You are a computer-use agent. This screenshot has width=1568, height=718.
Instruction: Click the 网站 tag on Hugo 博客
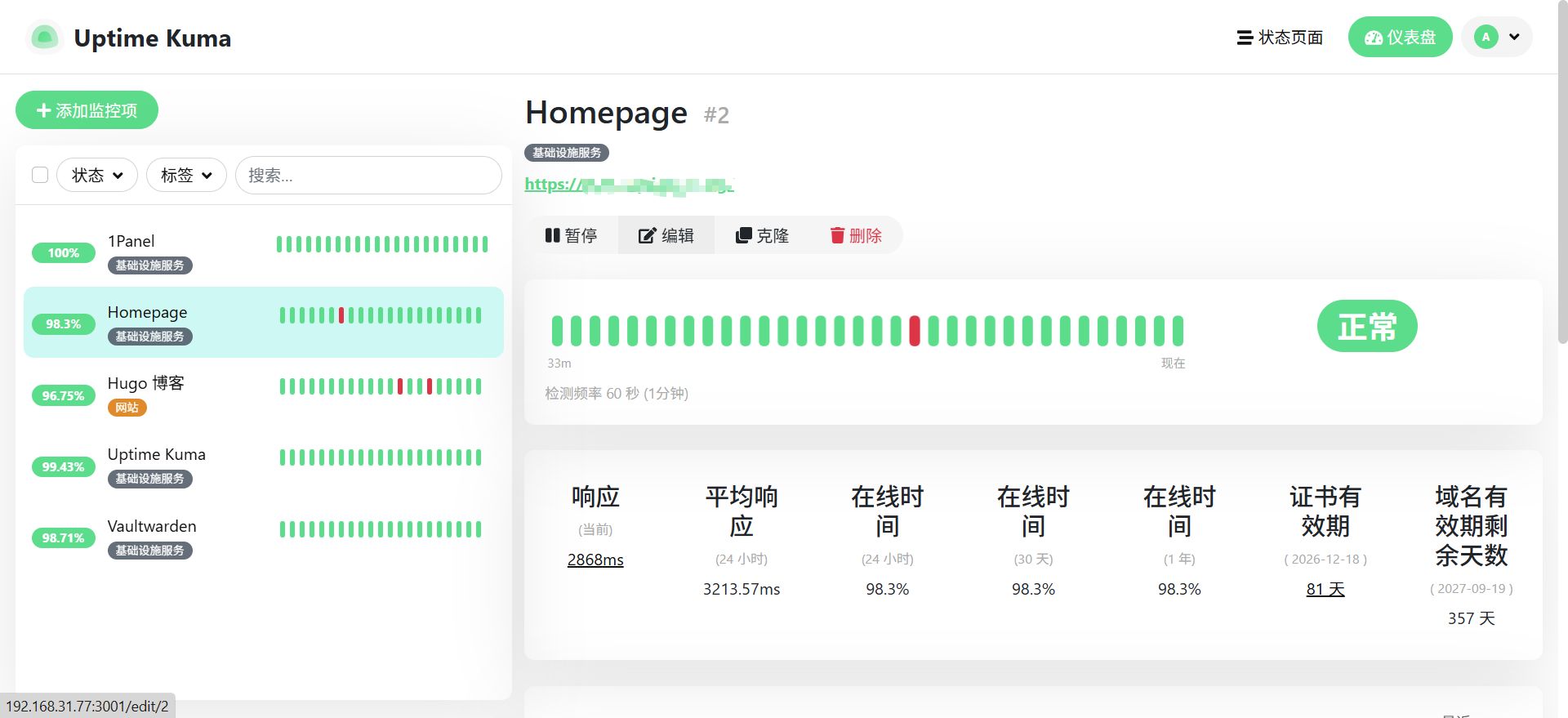pyautogui.click(x=127, y=408)
